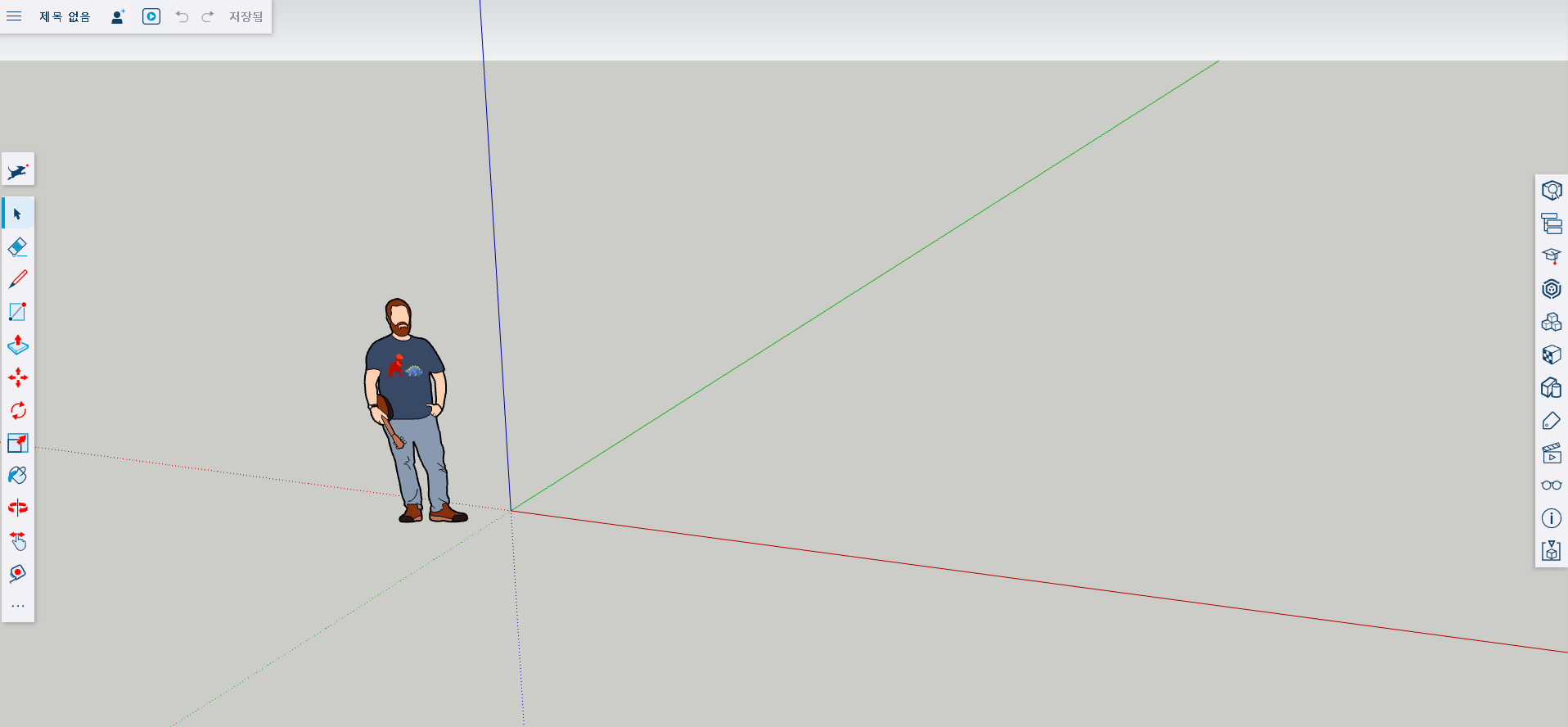The image size is (1568, 727).
Task: Open the Materials checkered cube panel
Action: [x=1552, y=354]
